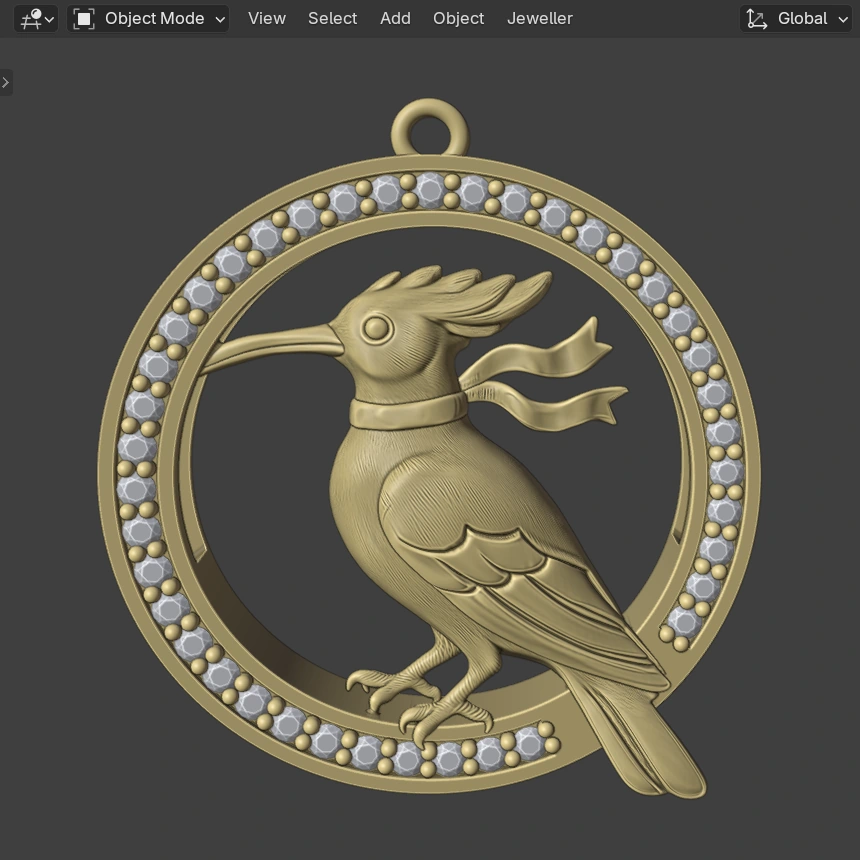Open the Global transform orientation dropdown
860x860 pixels.
click(x=796, y=19)
